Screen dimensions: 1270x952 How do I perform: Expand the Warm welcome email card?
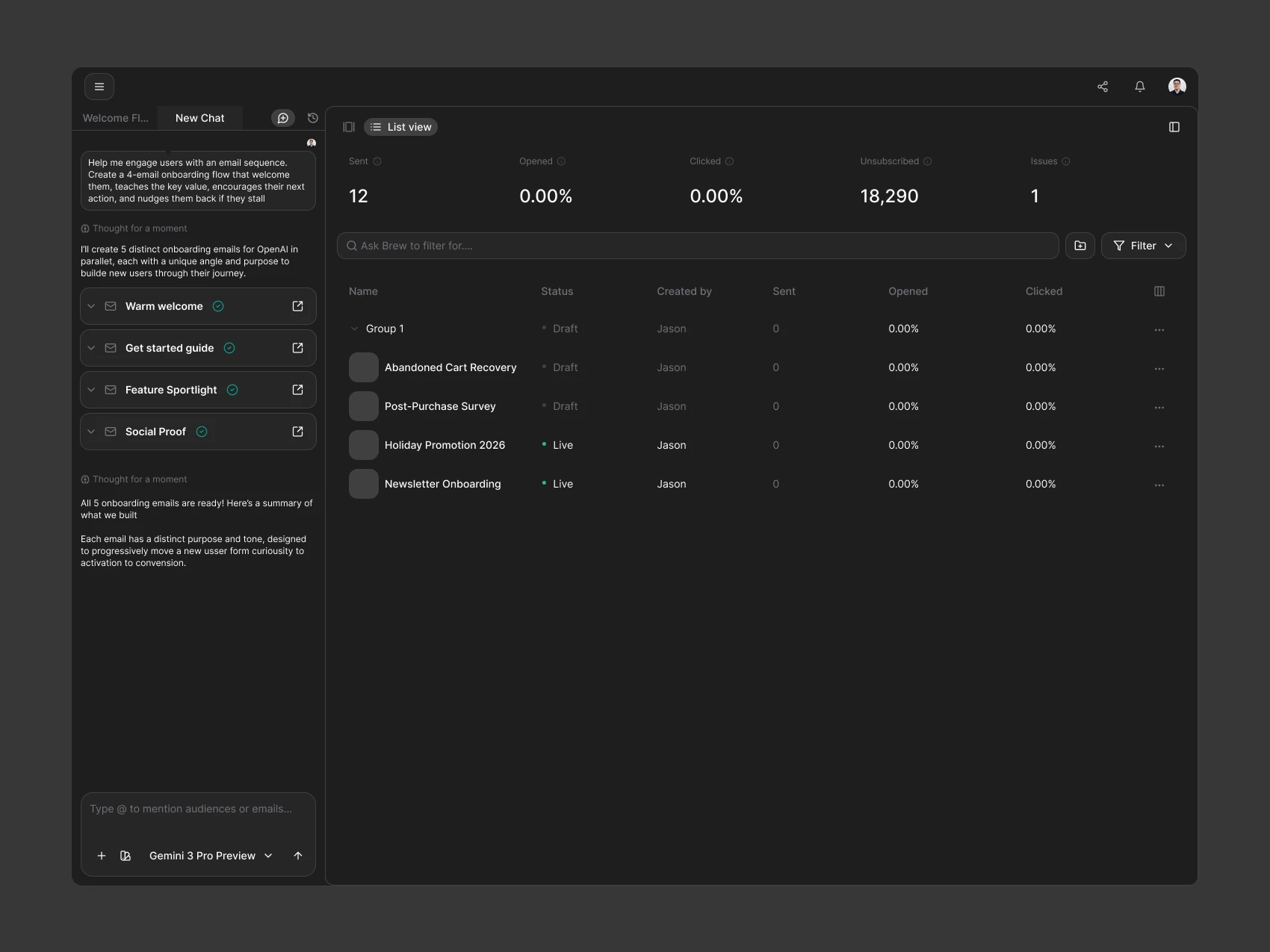[91, 306]
